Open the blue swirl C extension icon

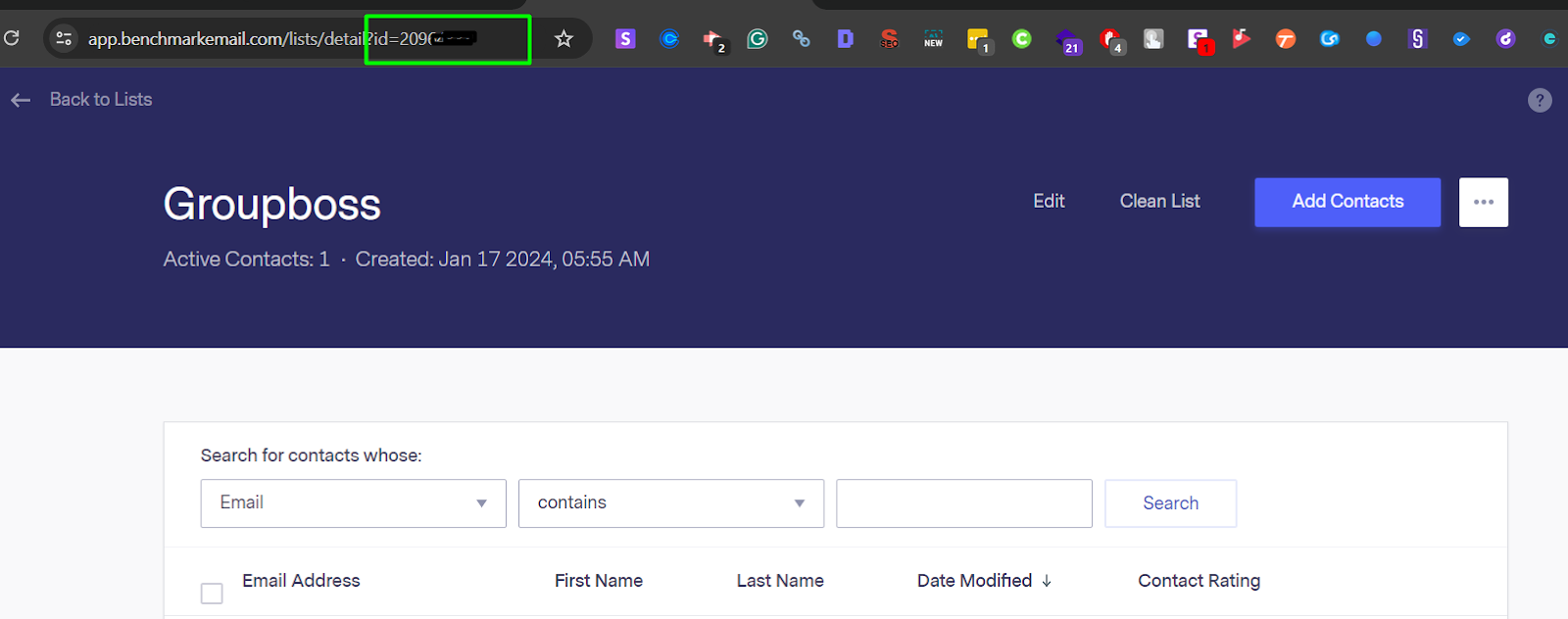point(1330,38)
